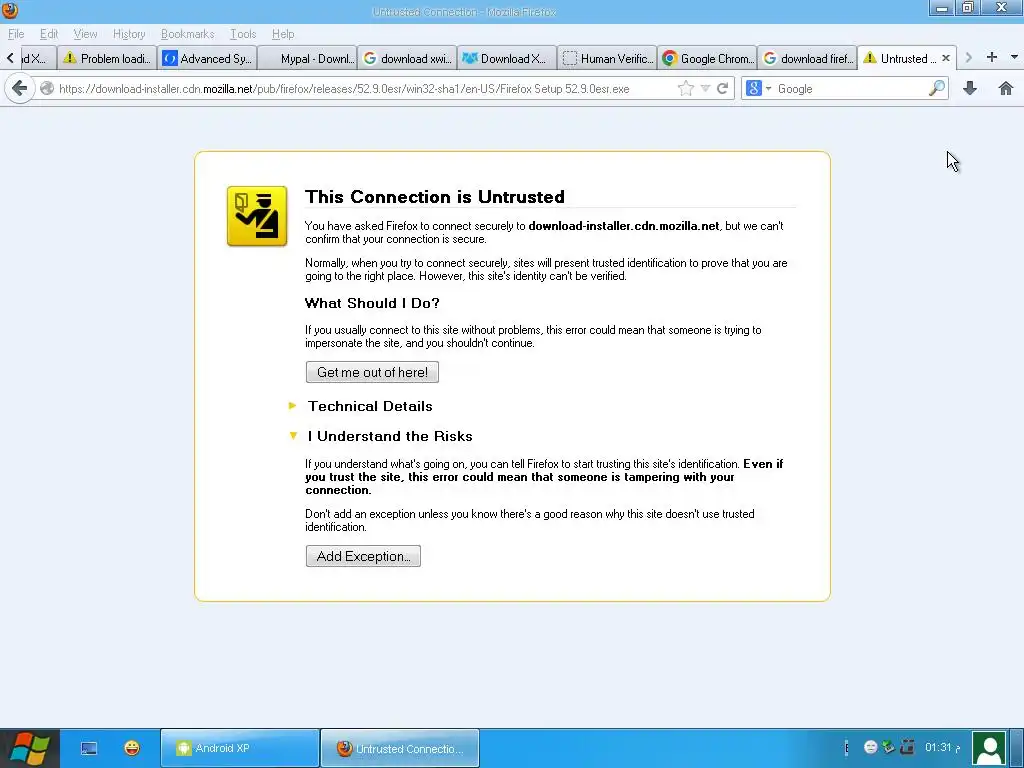Switch to the download xwi... tab
1024x768 pixels.
pos(408,58)
